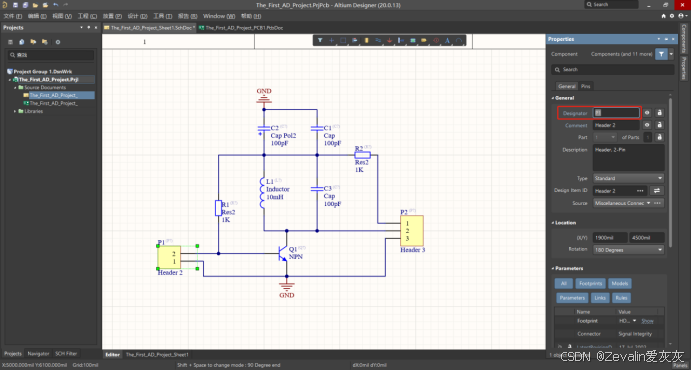The width and height of the screenshot is (692, 371).
Task: Select the plus/move tool in active bar
Action: click(331, 41)
